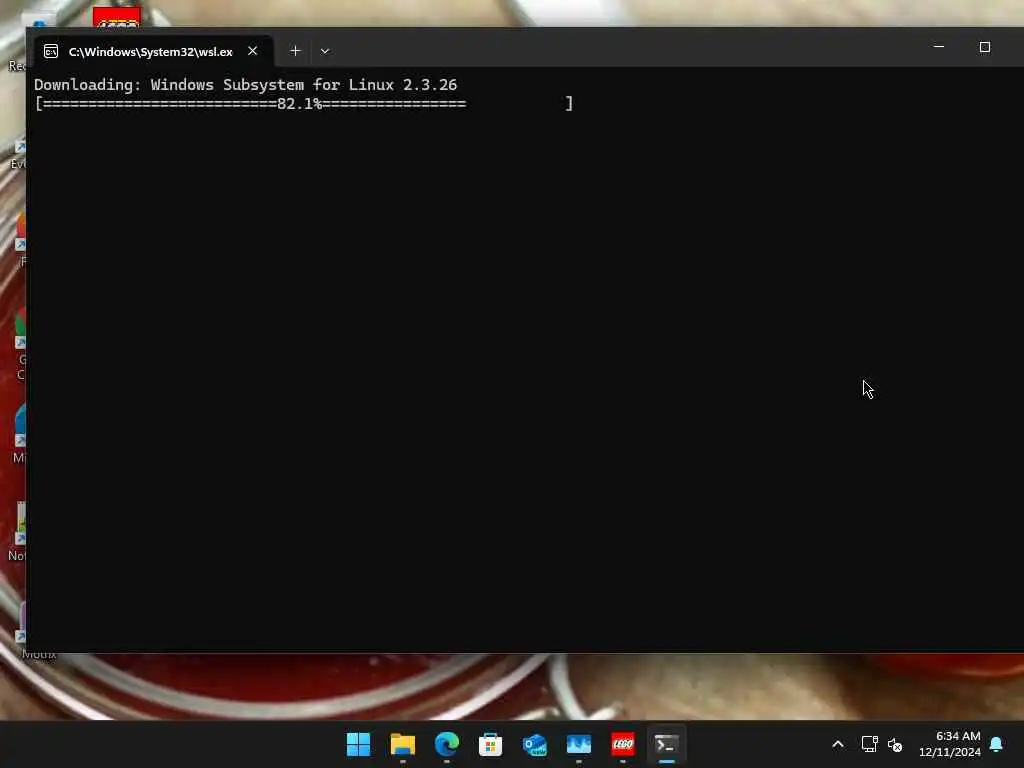The width and height of the screenshot is (1024, 768).
Task: Expand the new tab profile dropdown
Action: (325, 51)
